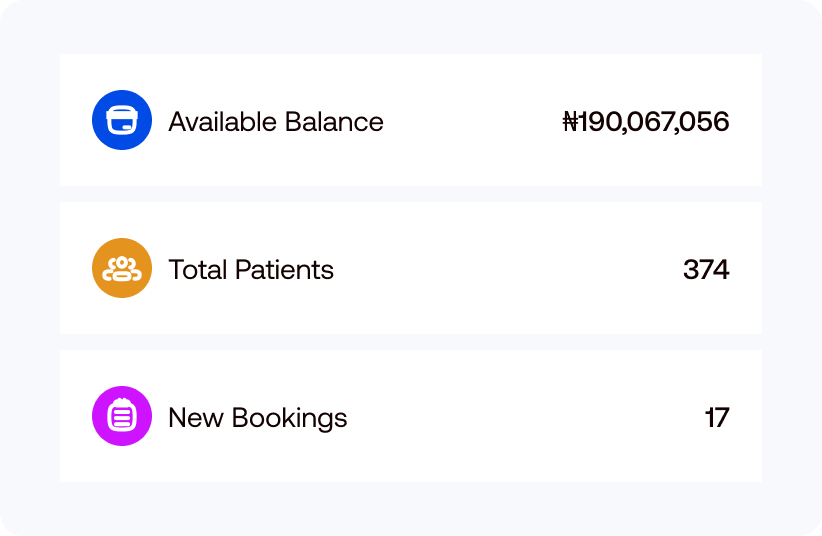Click the word Balance in first card
This screenshot has height=536, width=822.
tap(334, 122)
